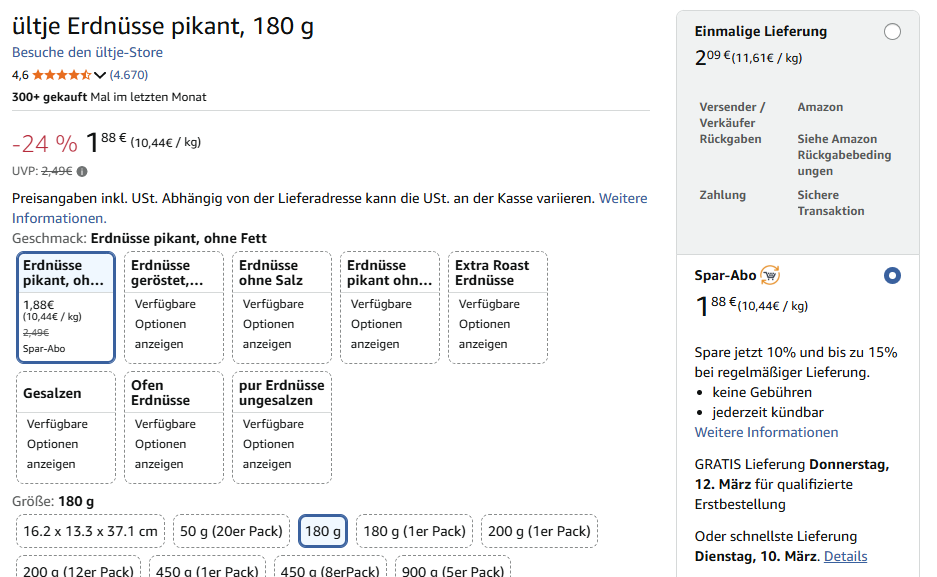The width and height of the screenshot is (937, 577).
Task: Choose the Extra Roast Erdnüsse flavor
Action: click(498, 307)
